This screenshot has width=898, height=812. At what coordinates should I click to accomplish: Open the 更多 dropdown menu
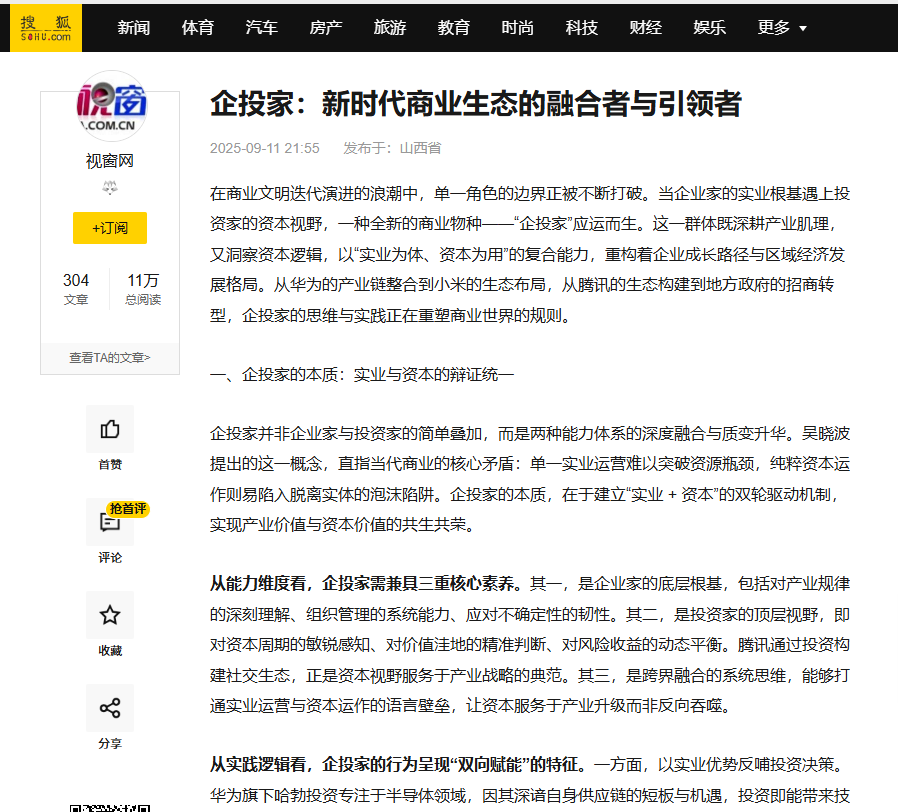pos(773,27)
